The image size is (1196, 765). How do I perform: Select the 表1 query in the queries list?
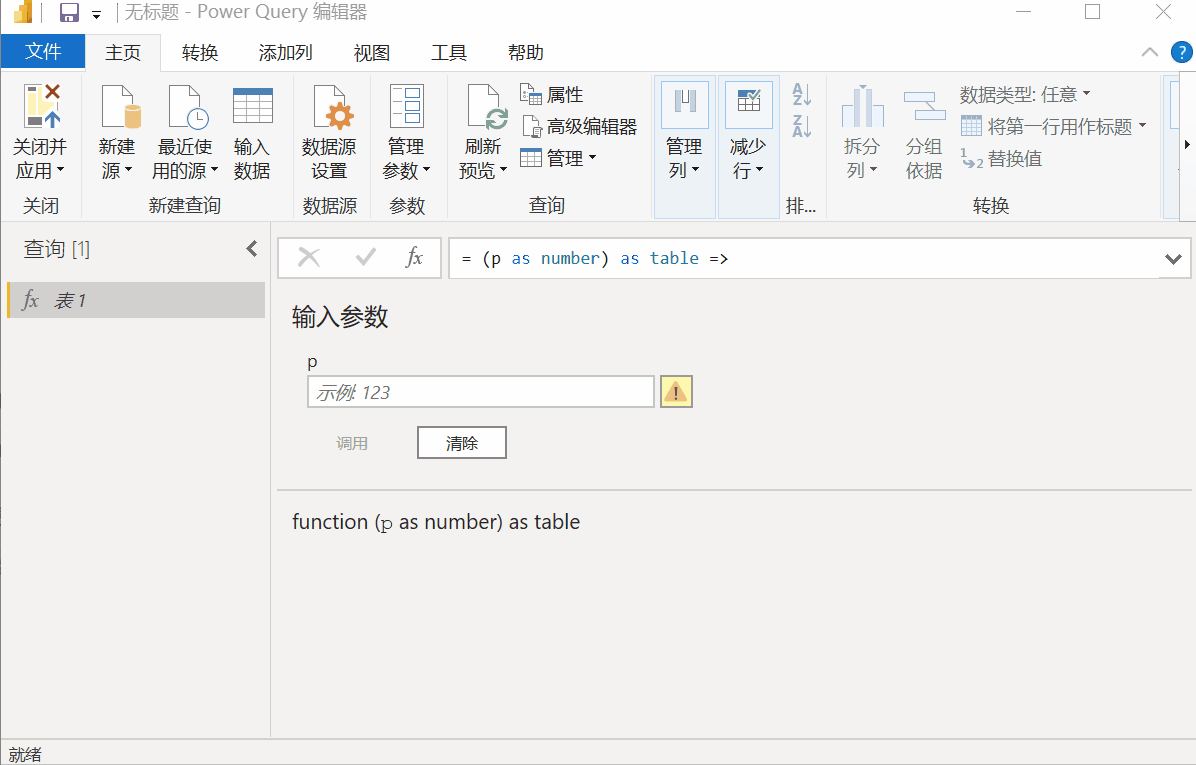(136, 300)
